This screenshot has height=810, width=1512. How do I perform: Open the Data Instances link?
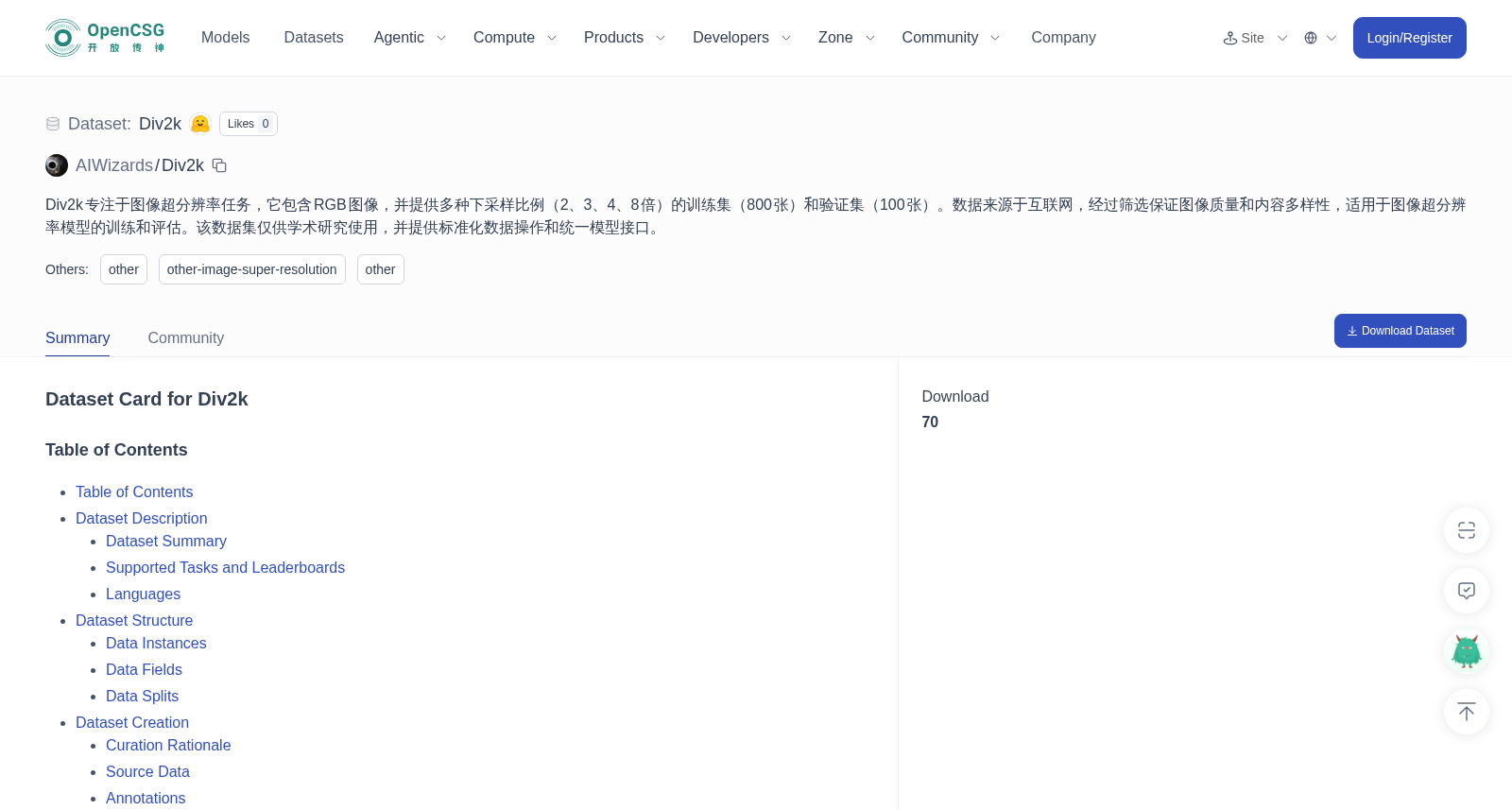click(156, 643)
